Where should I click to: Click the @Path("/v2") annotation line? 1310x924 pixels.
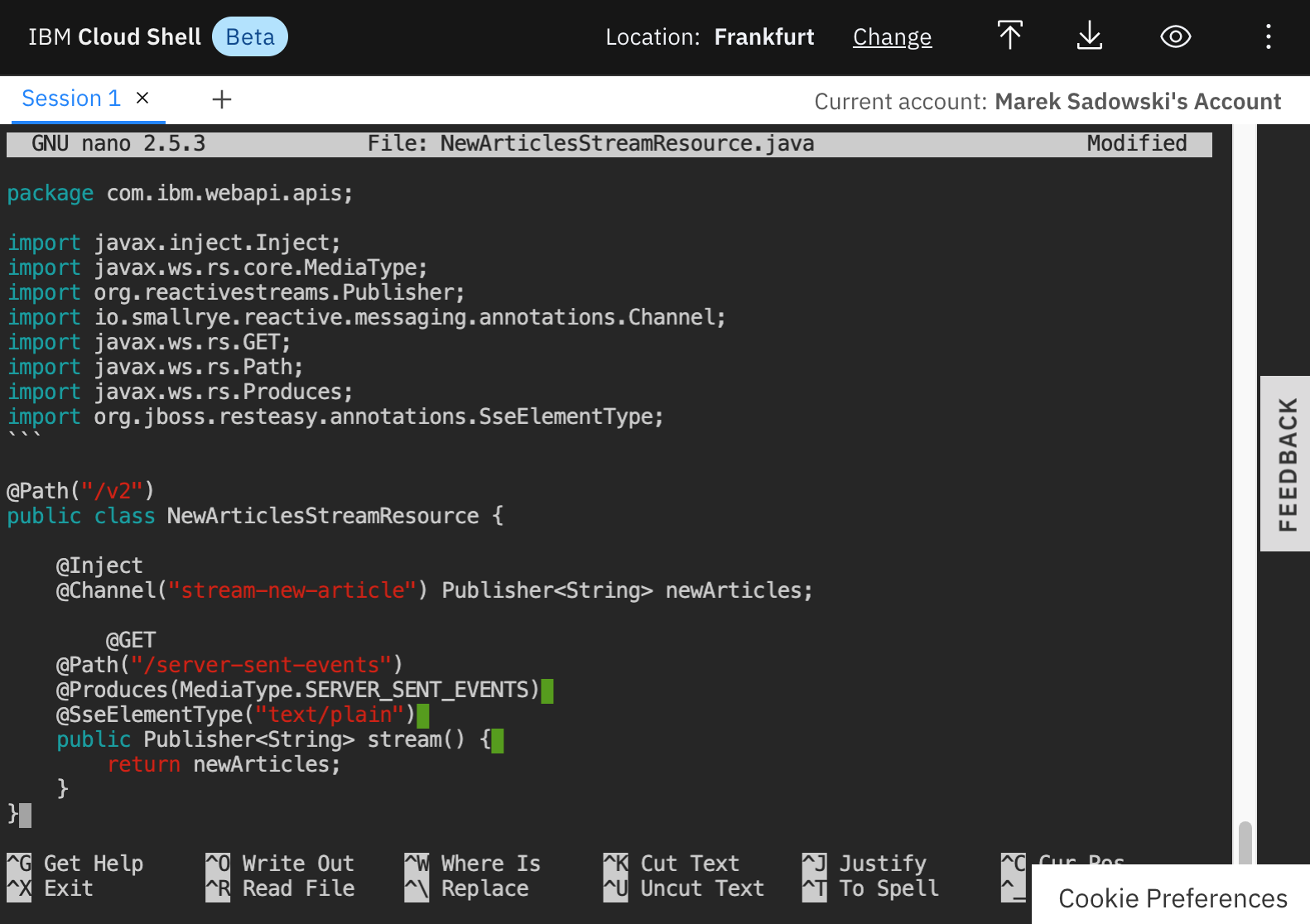(81, 491)
